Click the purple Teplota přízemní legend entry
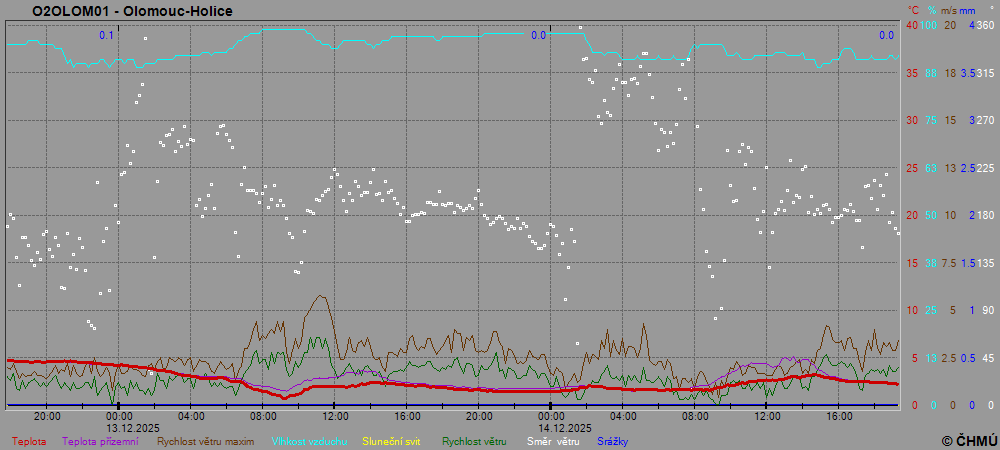Viewport: 1000px width, 450px height. click(100, 440)
